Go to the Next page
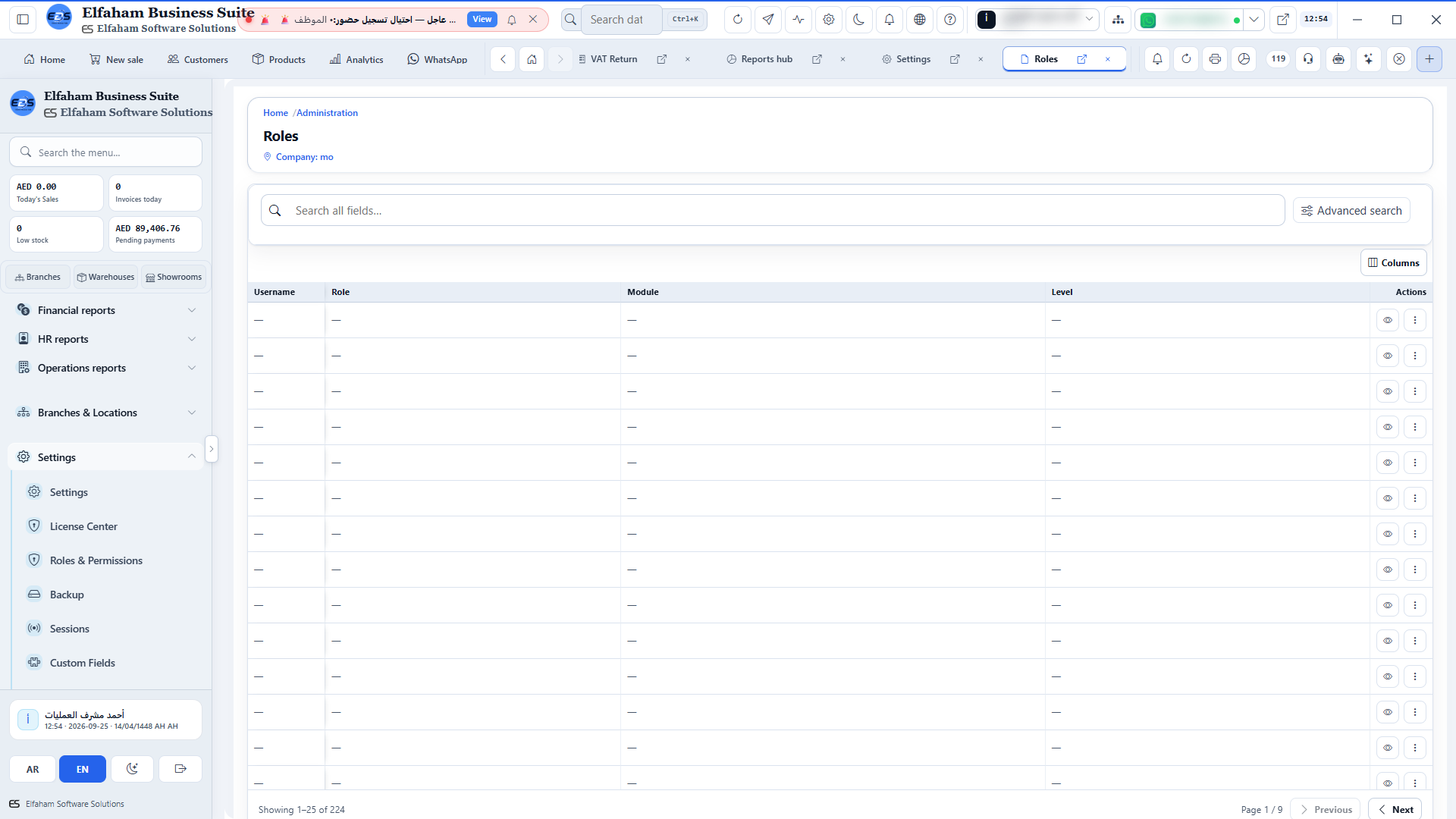 1395,809
